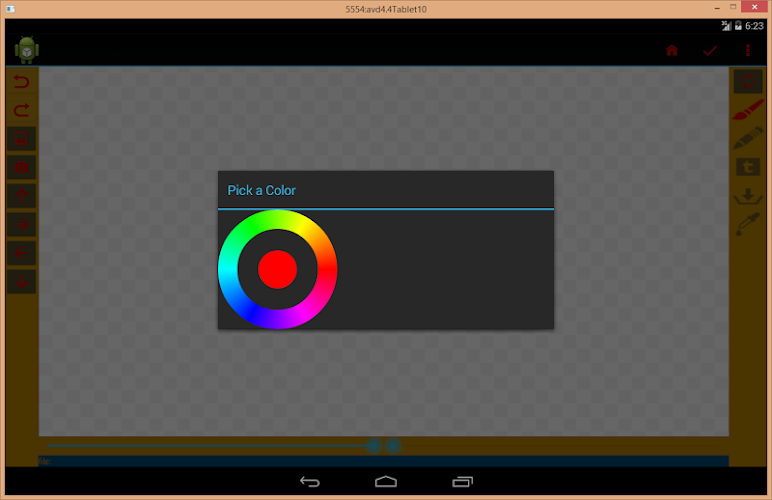Tap the Android app logo
The height and width of the screenshot is (500, 772).
coord(27,50)
